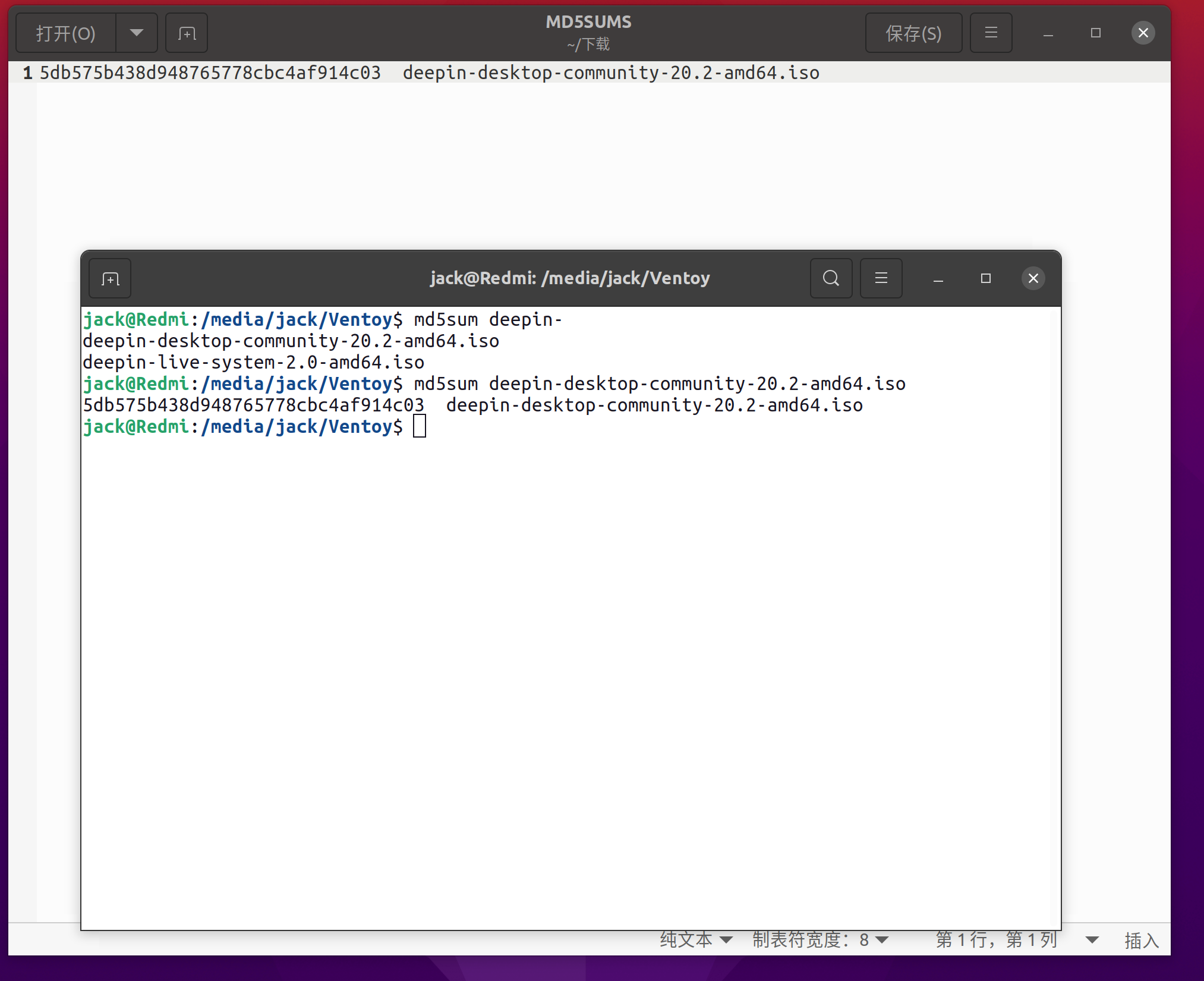Toggle 插入 insert mode indicator
1204x981 pixels.
pos(1141,940)
